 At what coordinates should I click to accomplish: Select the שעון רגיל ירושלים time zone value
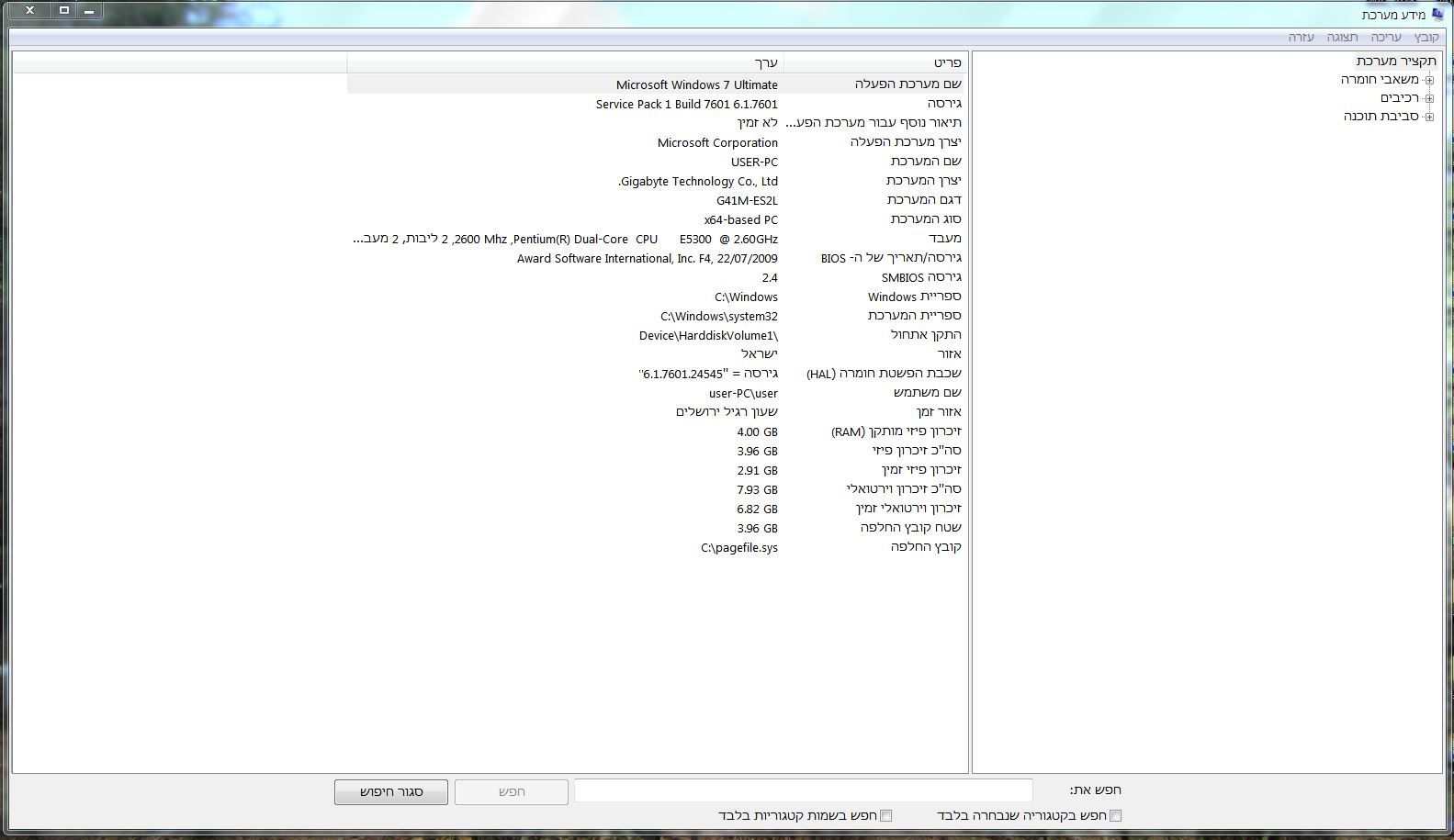pos(727,412)
